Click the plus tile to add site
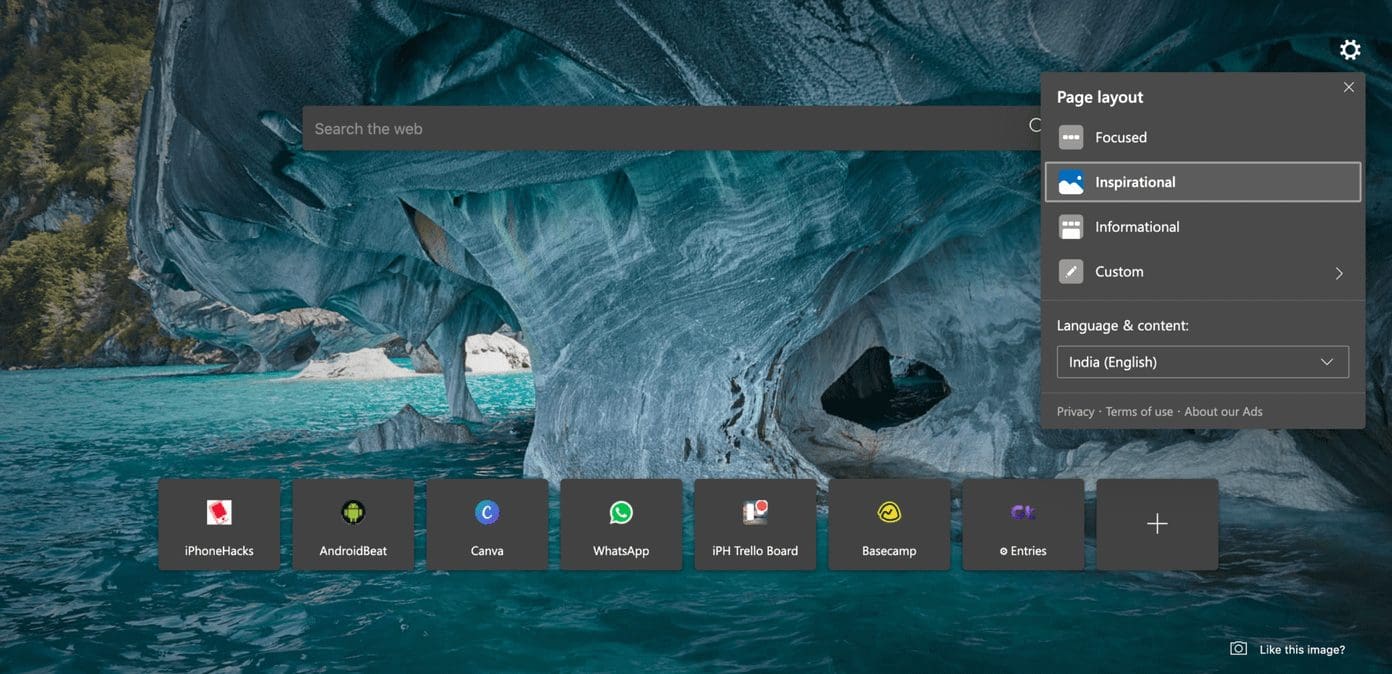Image resolution: width=1392 pixels, height=674 pixels. [1157, 524]
